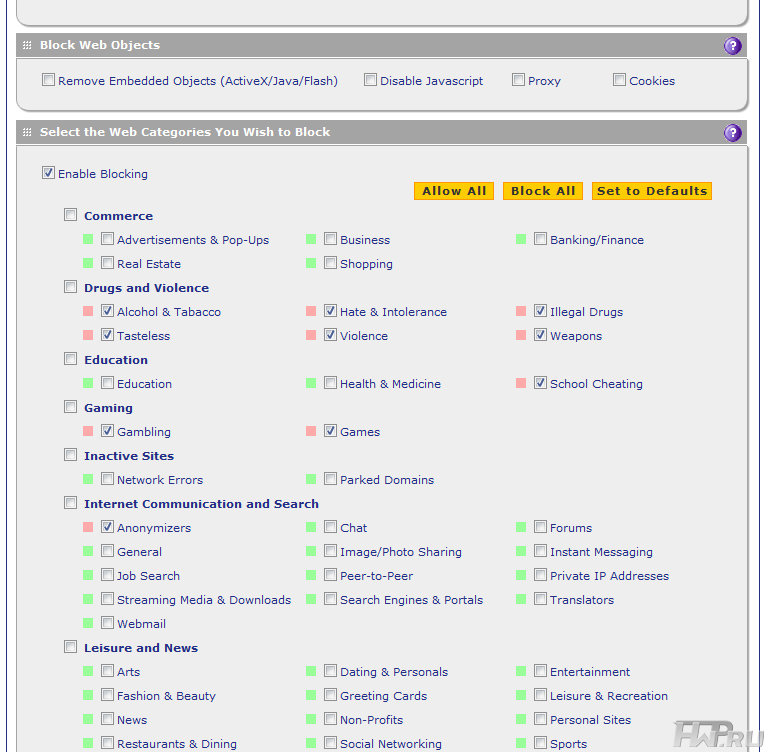769x752 pixels.
Task: Toggle the Drugs and Violence group checkbox
Action: point(70,287)
